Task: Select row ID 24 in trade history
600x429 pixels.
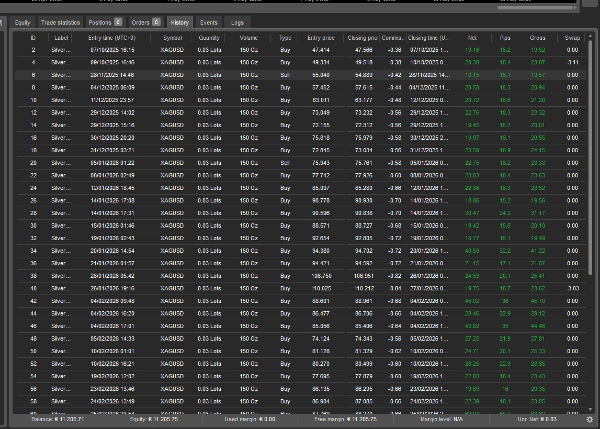Action: (x=300, y=188)
